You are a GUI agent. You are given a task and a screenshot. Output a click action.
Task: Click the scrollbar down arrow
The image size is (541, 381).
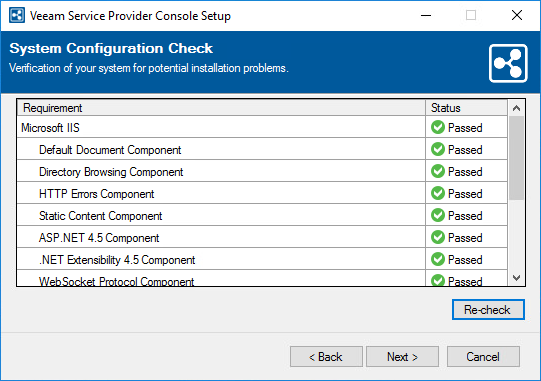(517, 278)
